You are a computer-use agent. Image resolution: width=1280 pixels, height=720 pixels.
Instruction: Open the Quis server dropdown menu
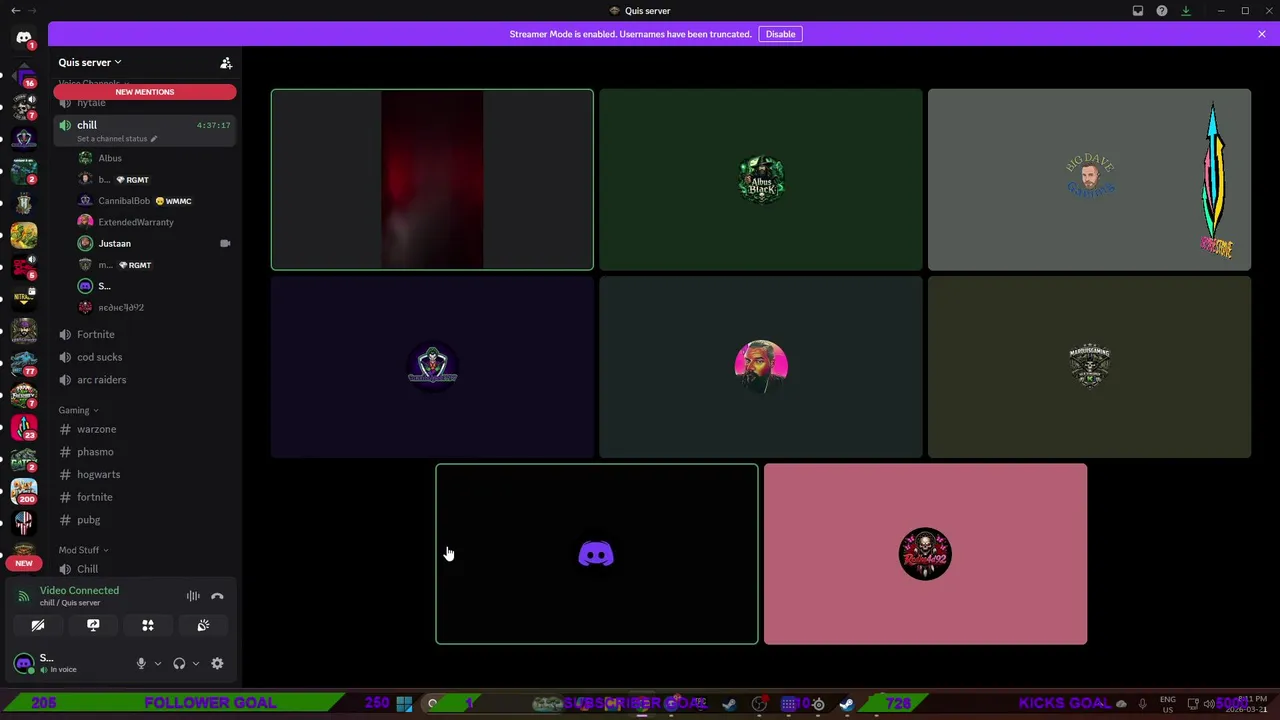[90, 62]
